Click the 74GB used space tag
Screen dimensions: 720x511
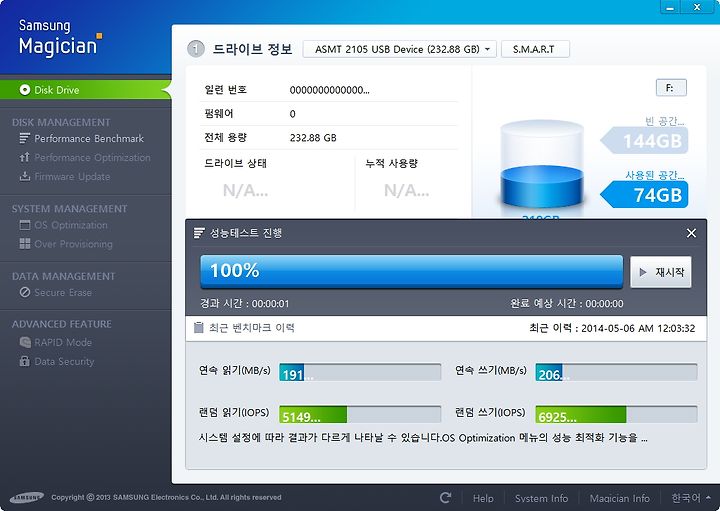tap(644, 195)
